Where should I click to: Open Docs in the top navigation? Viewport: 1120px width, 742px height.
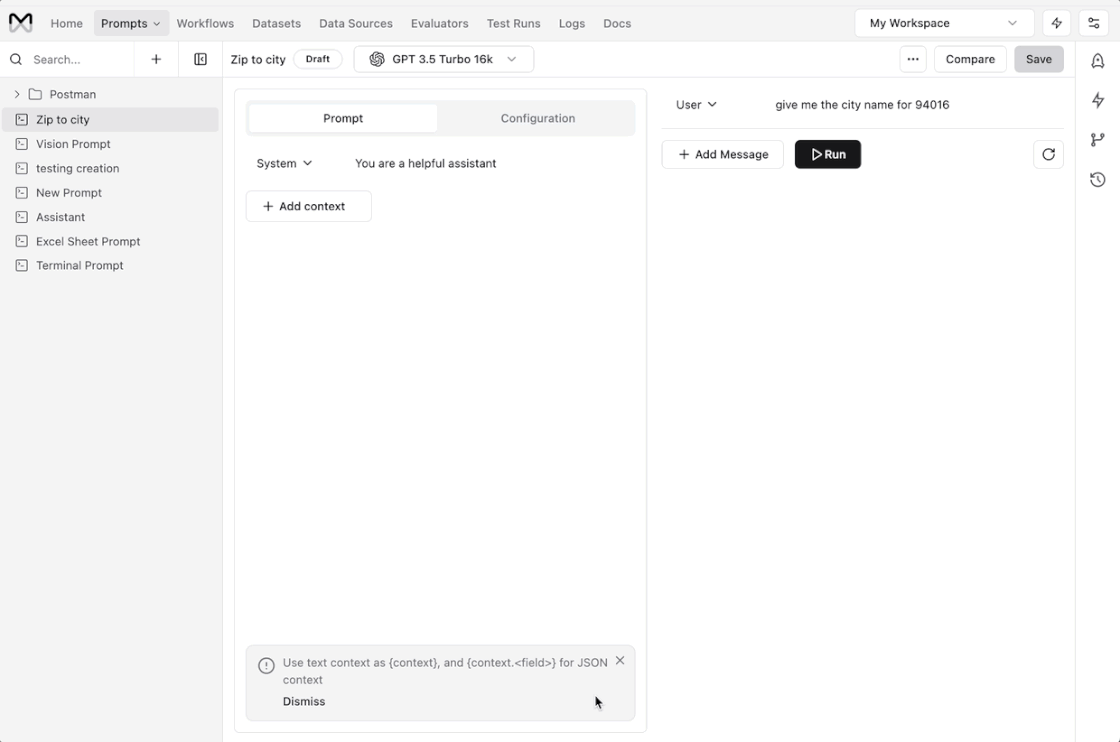(617, 23)
